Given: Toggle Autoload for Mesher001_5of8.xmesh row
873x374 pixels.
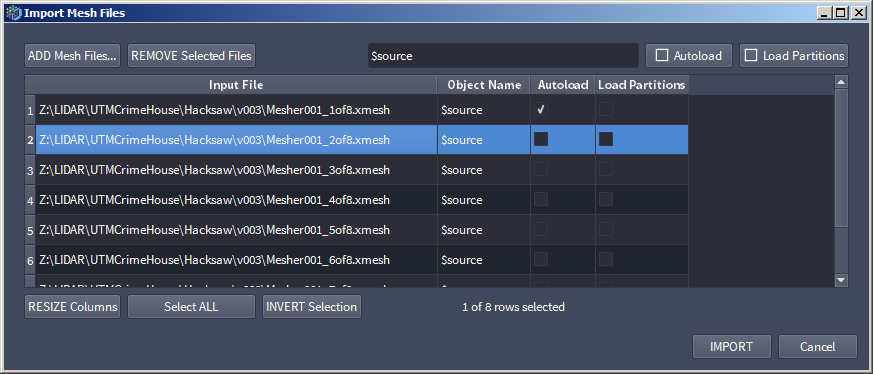Looking at the screenshot, I should 541,229.
